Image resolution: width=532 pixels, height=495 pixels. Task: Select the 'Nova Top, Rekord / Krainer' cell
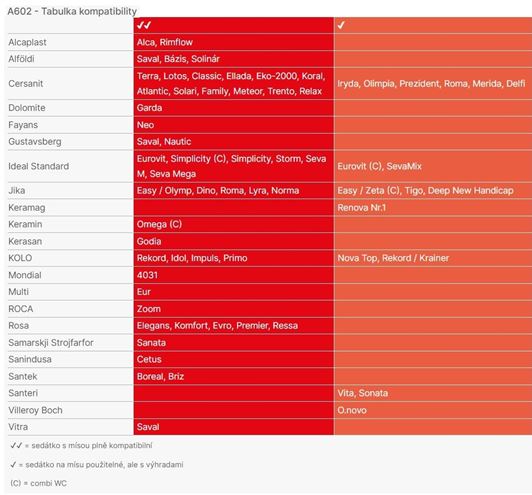tap(433, 258)
